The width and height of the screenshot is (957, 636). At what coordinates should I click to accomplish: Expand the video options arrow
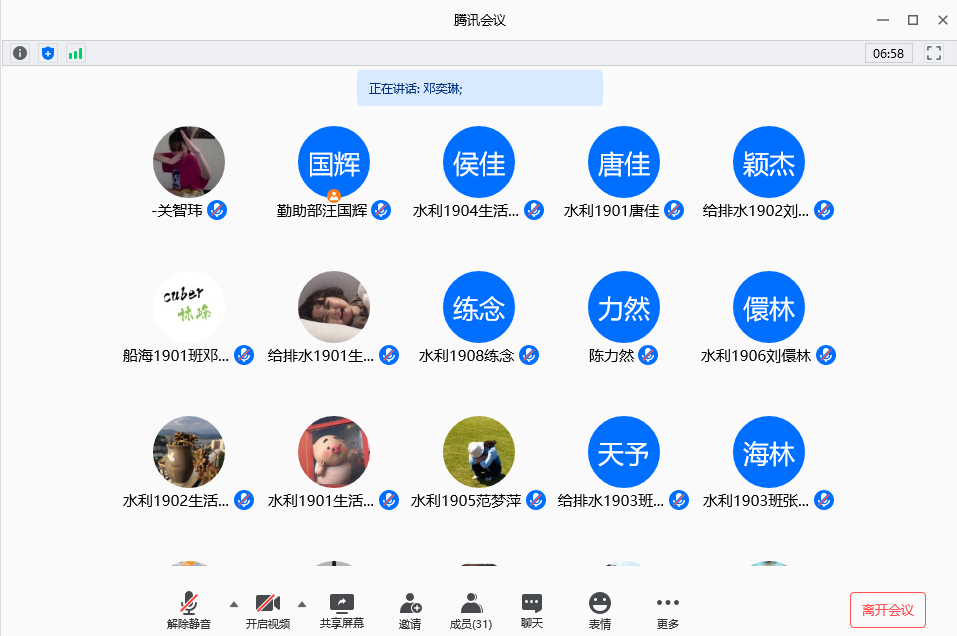[x=302, y=604]
